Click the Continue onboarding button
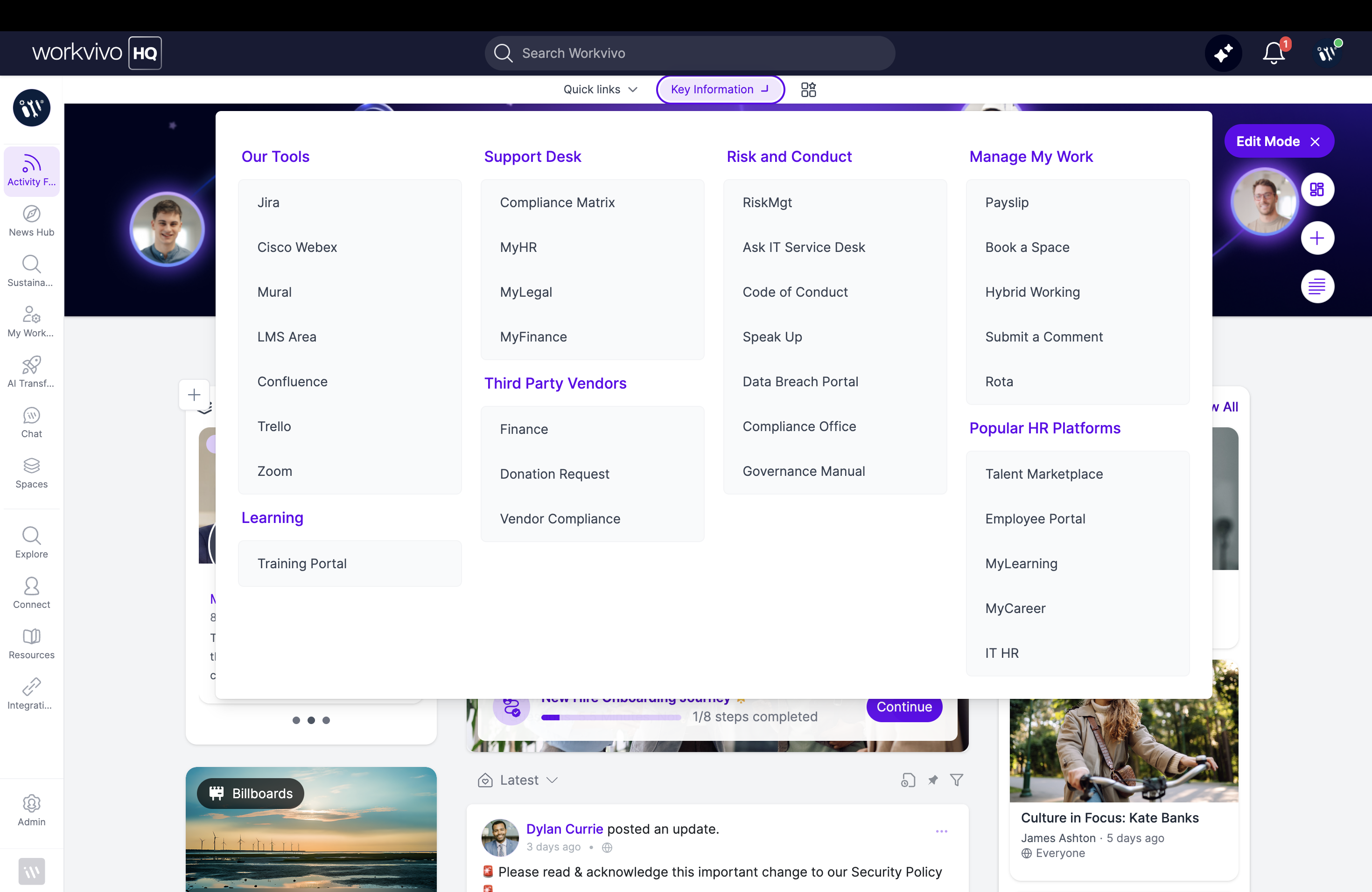Screen dimensions: 1372x892 click(x=904, y=708)
